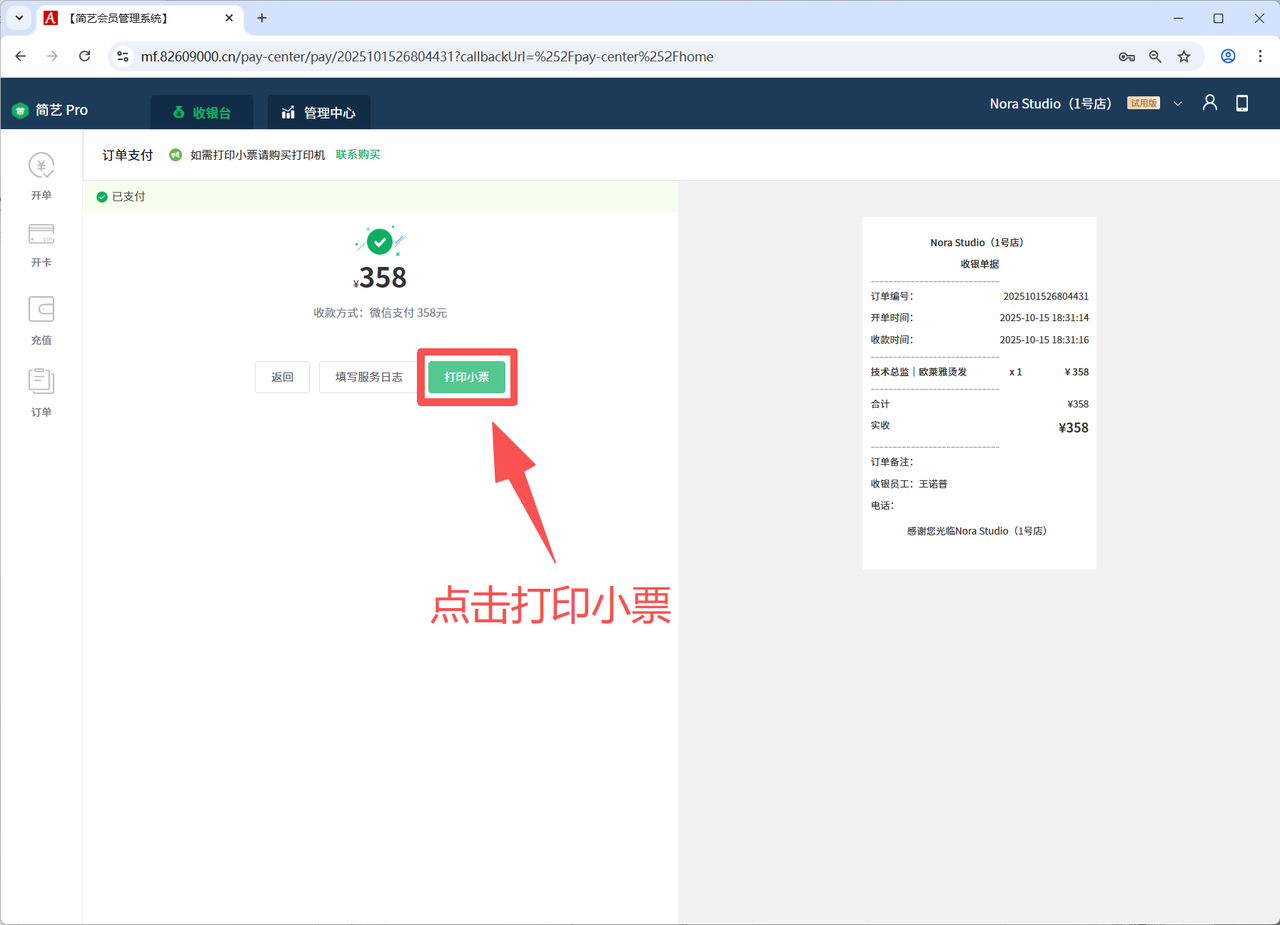Click the browser address bar
This screenshot has width=1280, height=925.
[x=600, y=57]
